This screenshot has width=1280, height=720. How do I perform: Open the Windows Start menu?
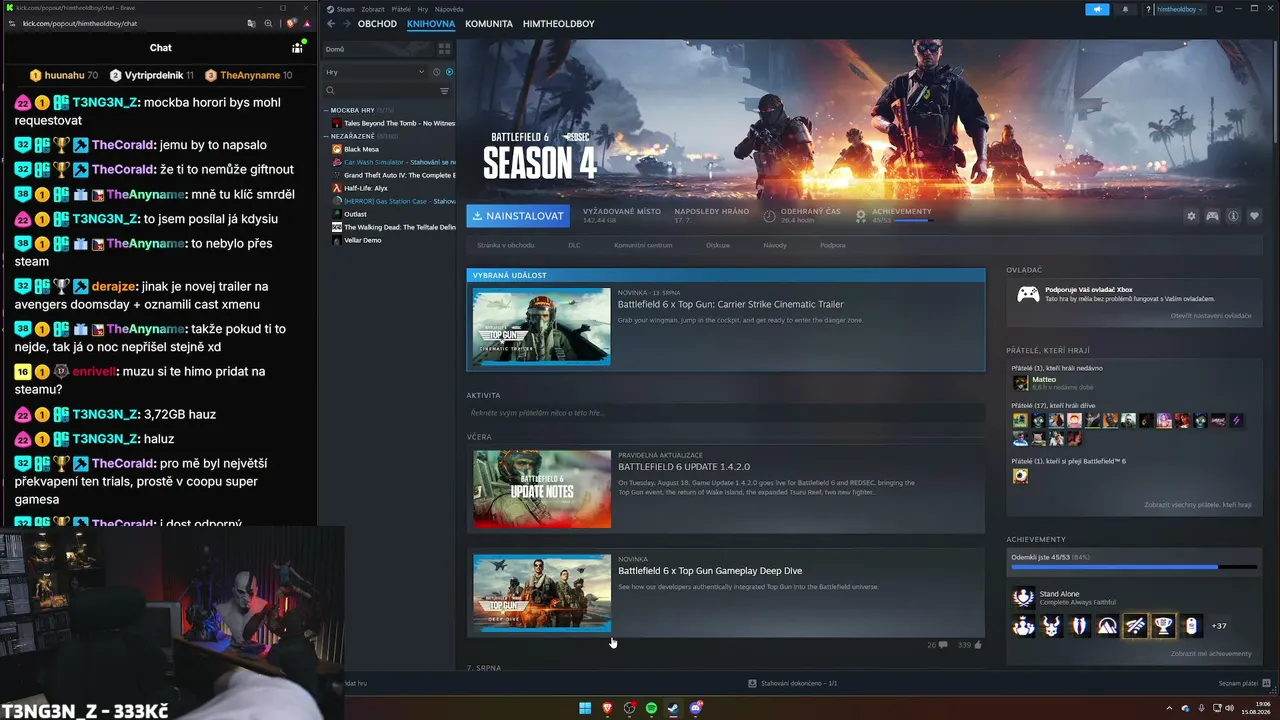click(x=585, y=708)
